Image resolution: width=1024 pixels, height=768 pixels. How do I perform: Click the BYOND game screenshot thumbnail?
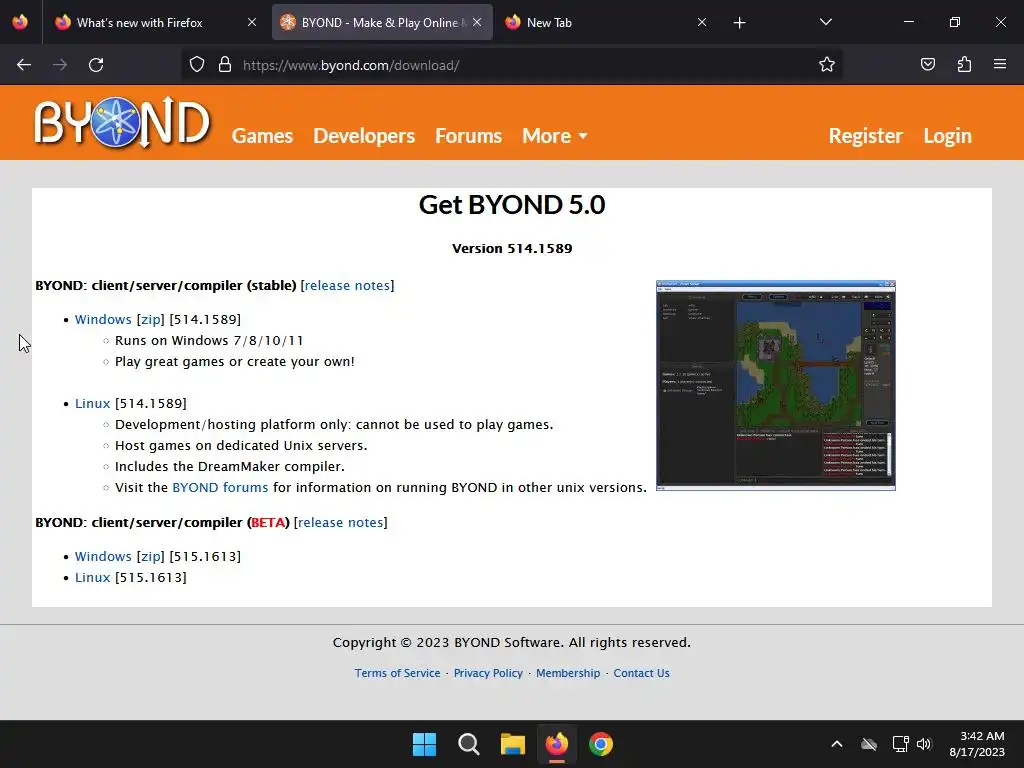click(x=775, y=385)
